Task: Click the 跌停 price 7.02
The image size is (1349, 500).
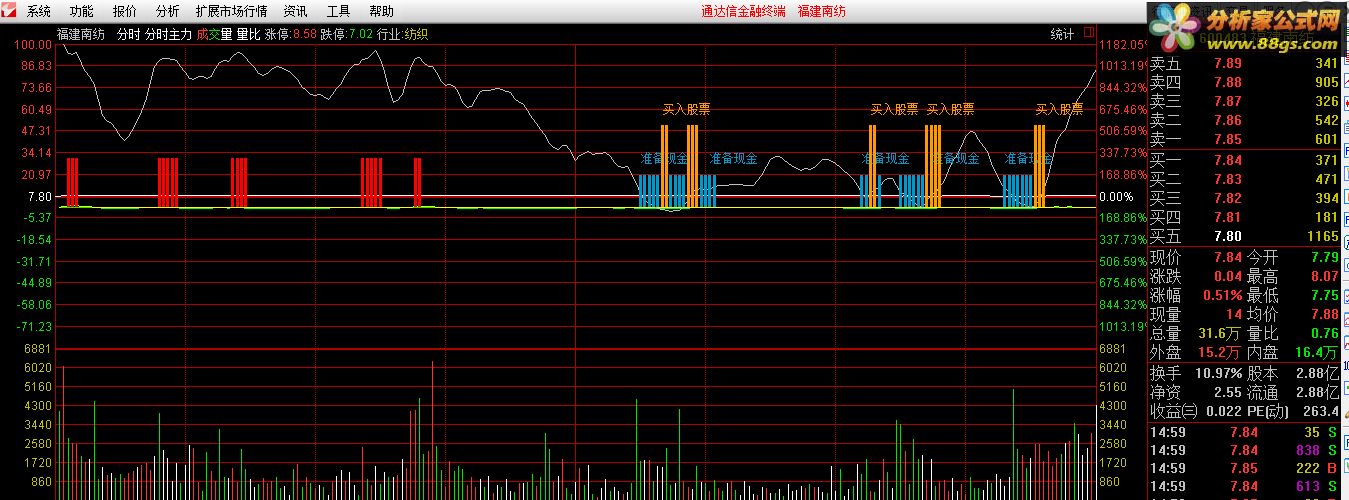Action: point(361,34)
